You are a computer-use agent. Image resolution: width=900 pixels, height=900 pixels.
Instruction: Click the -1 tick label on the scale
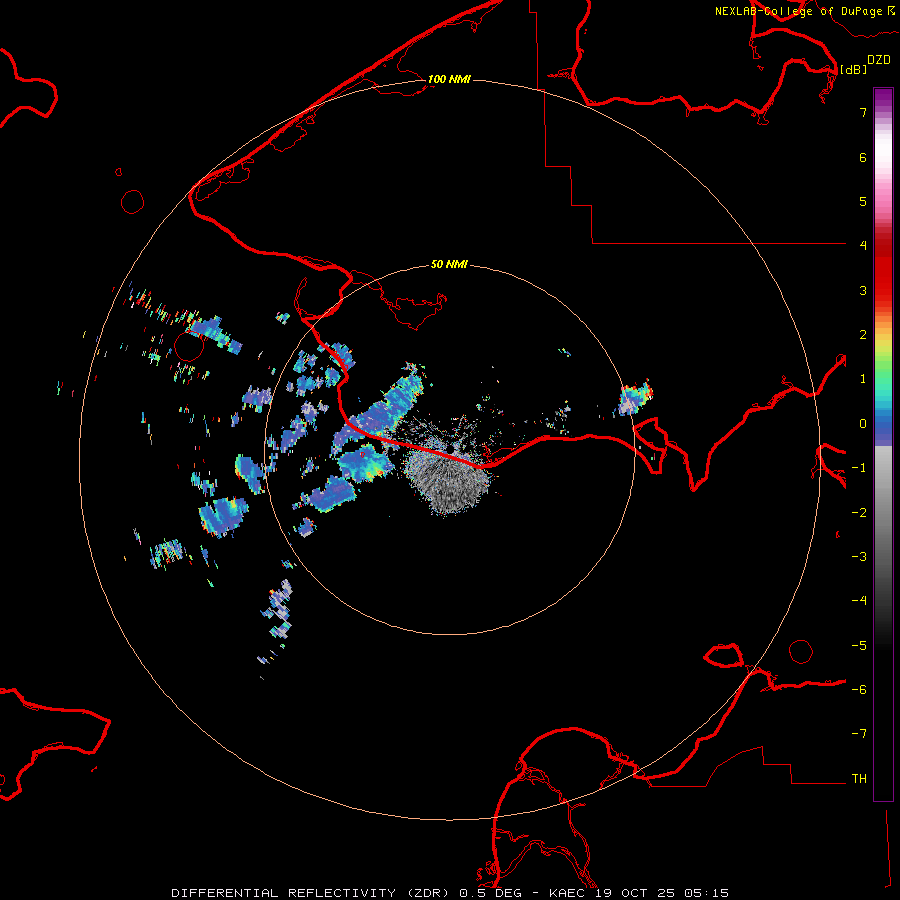(x=859, y=468)
